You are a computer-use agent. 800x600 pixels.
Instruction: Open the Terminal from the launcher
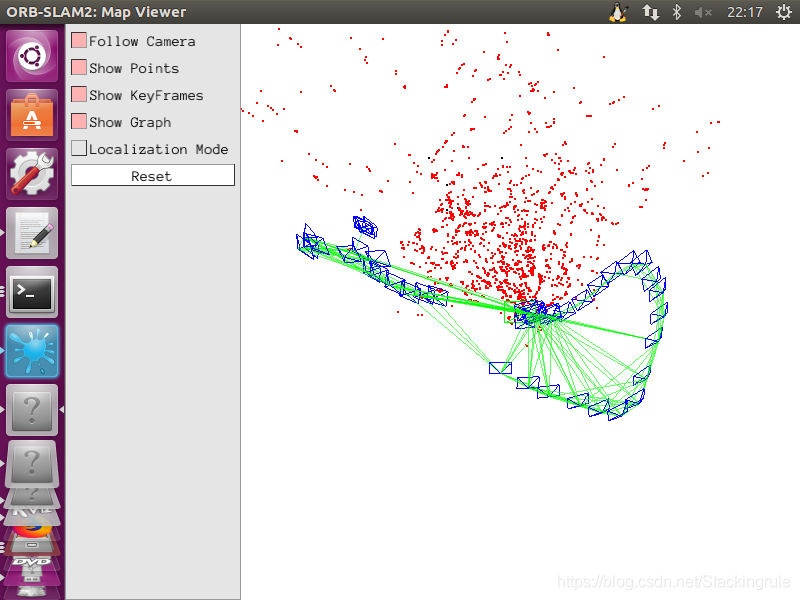point(32,292)
